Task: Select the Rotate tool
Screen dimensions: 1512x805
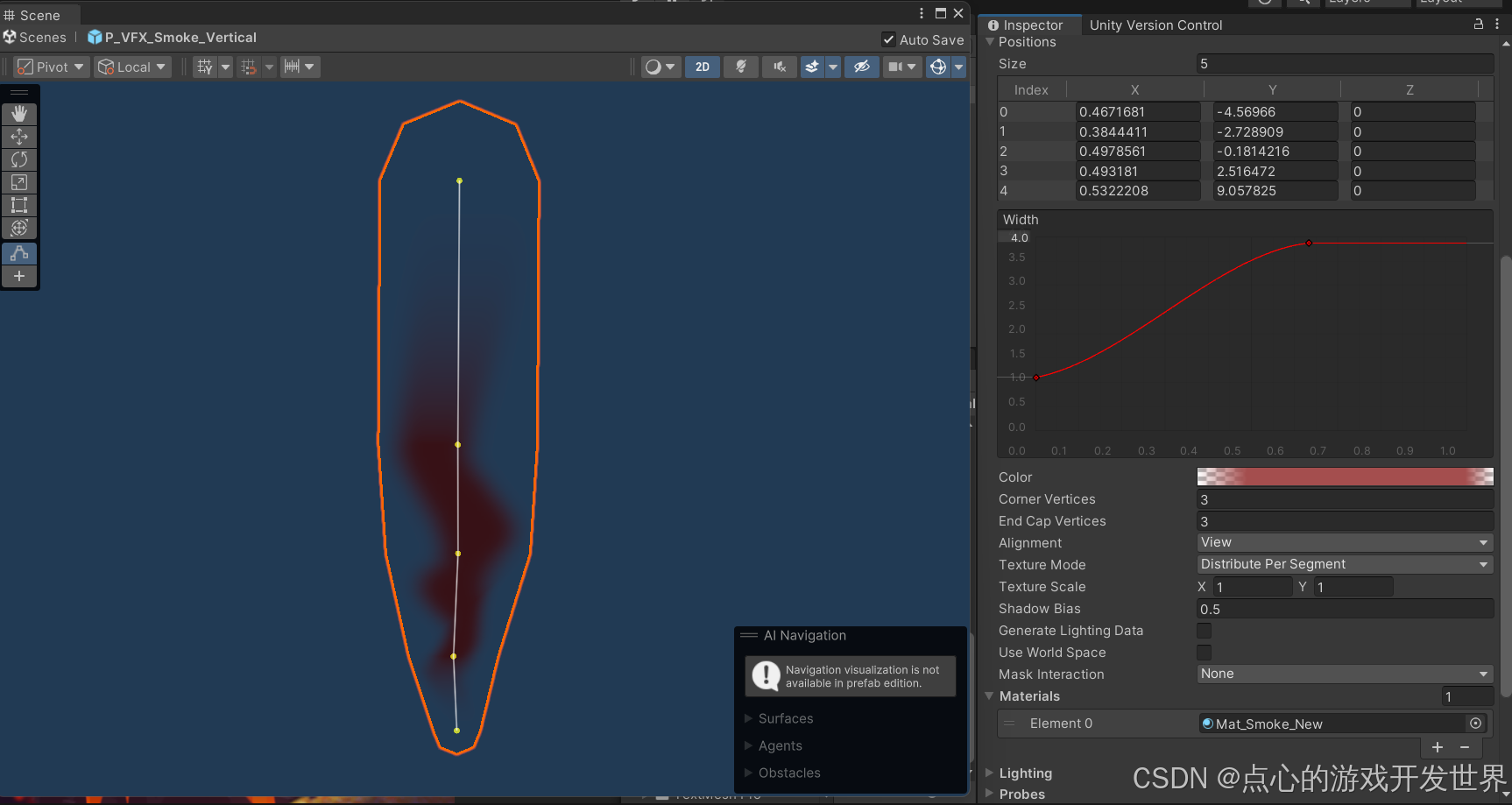Action: [19, 159]
